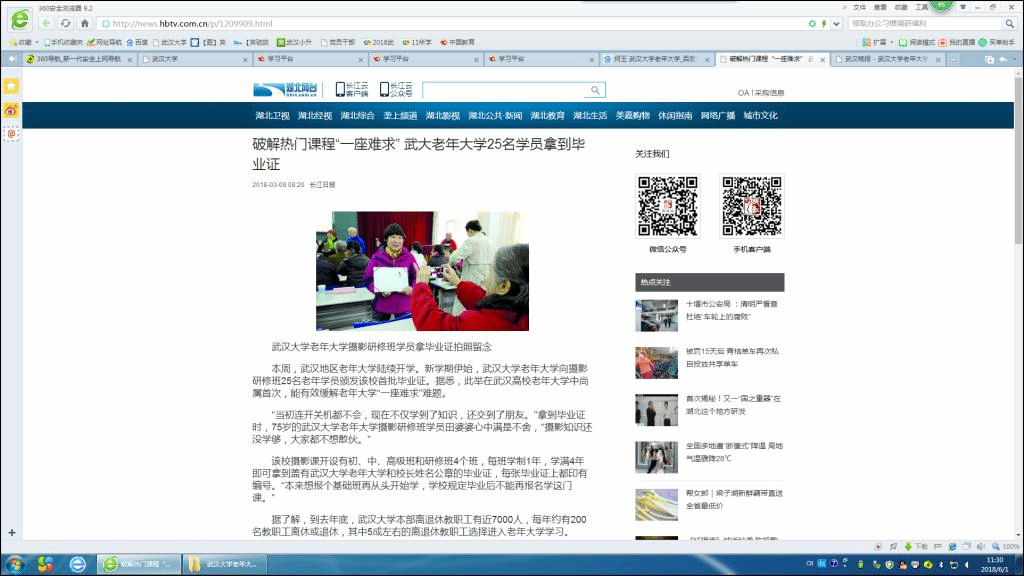Open the 工具 menu
This screenshot has height=576, width=1024.
921,7
